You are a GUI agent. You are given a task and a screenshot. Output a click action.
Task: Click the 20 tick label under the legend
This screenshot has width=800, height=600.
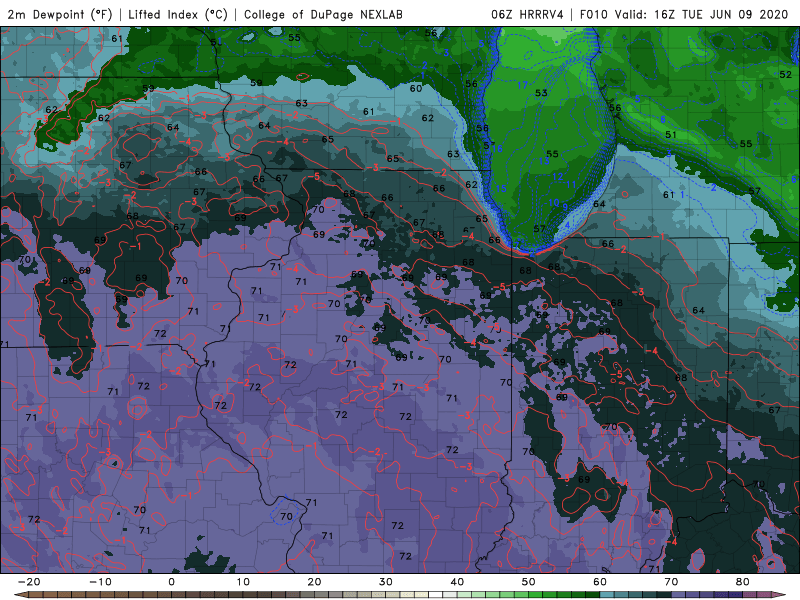[314, 582]
